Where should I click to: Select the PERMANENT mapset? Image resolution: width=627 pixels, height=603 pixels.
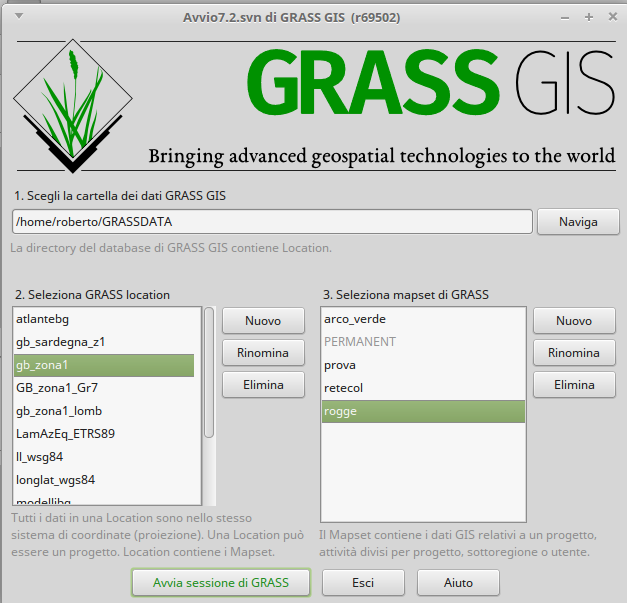pyautogui.click(x=423, y=342)
